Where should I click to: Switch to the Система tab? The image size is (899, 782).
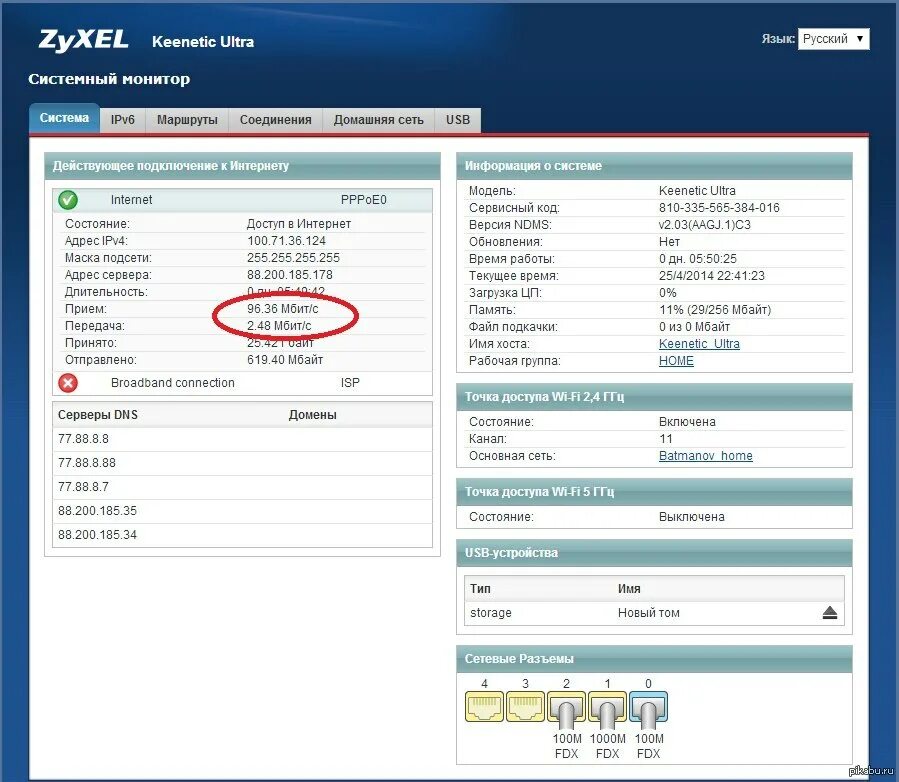64,118
